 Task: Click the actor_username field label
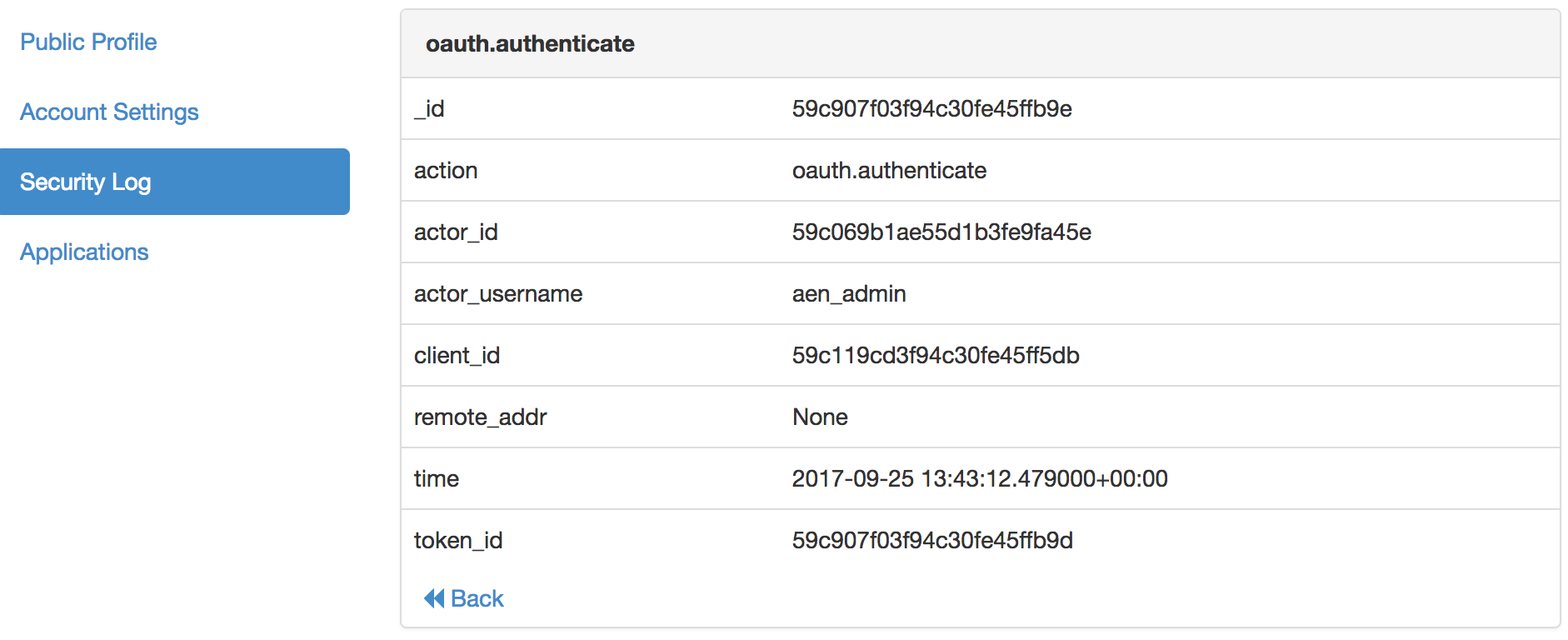tap(498, 293)
